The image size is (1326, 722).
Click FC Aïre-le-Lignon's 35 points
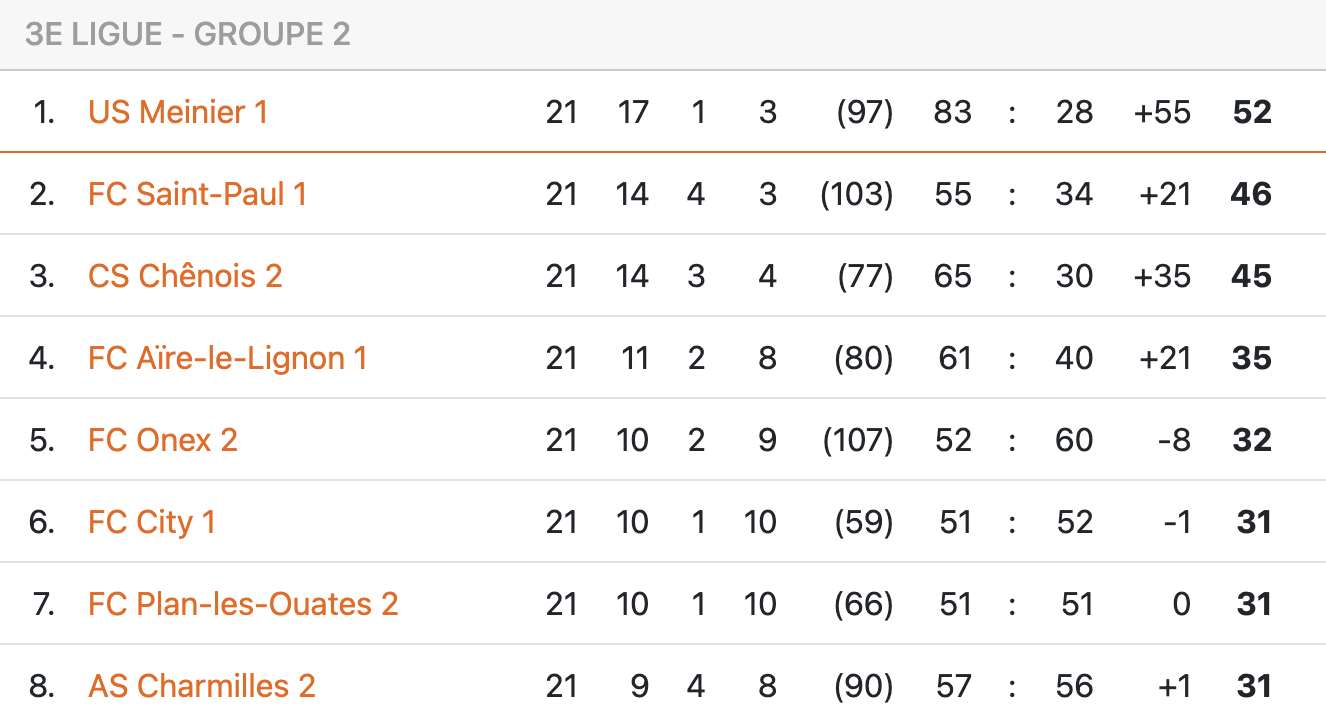[1252, 357]
